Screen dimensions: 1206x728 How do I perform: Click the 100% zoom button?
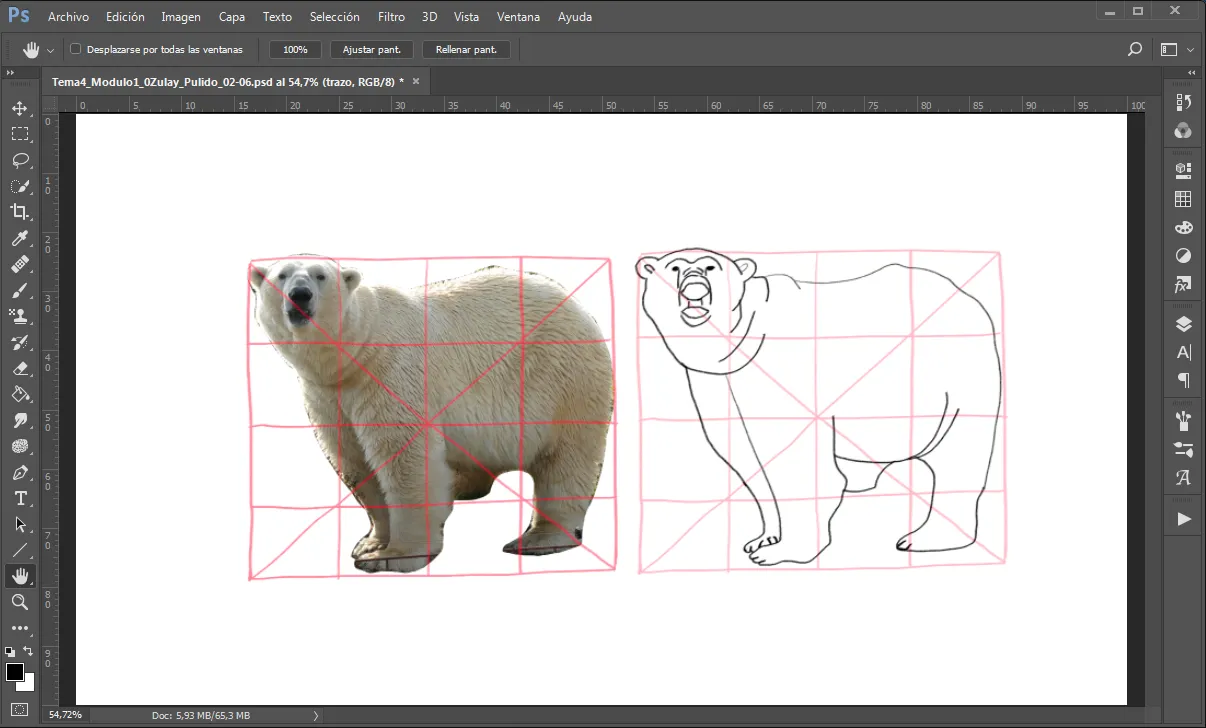coord(295,49)
